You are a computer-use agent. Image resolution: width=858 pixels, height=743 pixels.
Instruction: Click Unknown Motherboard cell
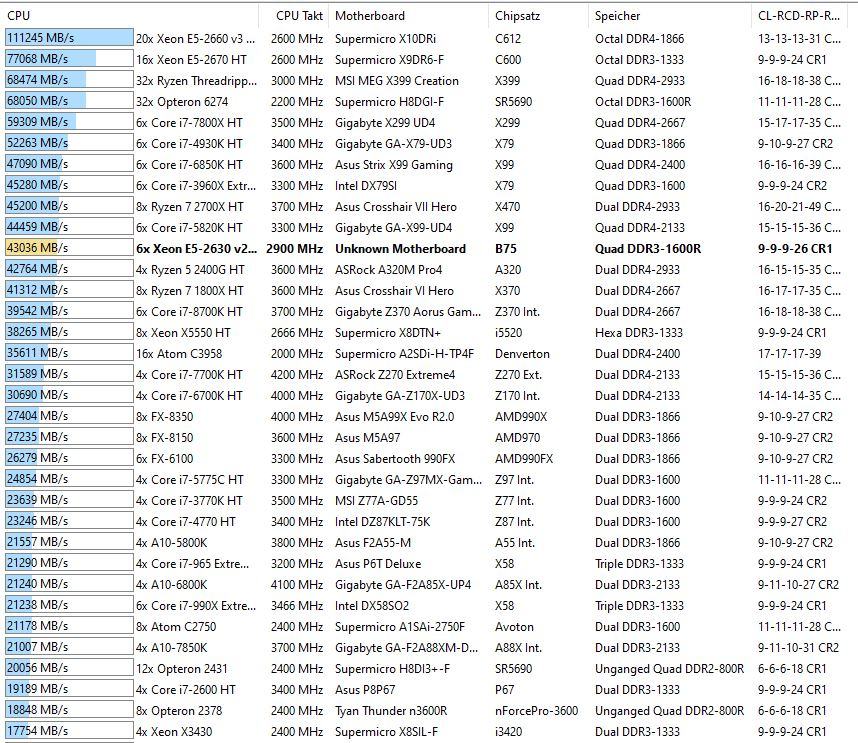click(401, 249)
